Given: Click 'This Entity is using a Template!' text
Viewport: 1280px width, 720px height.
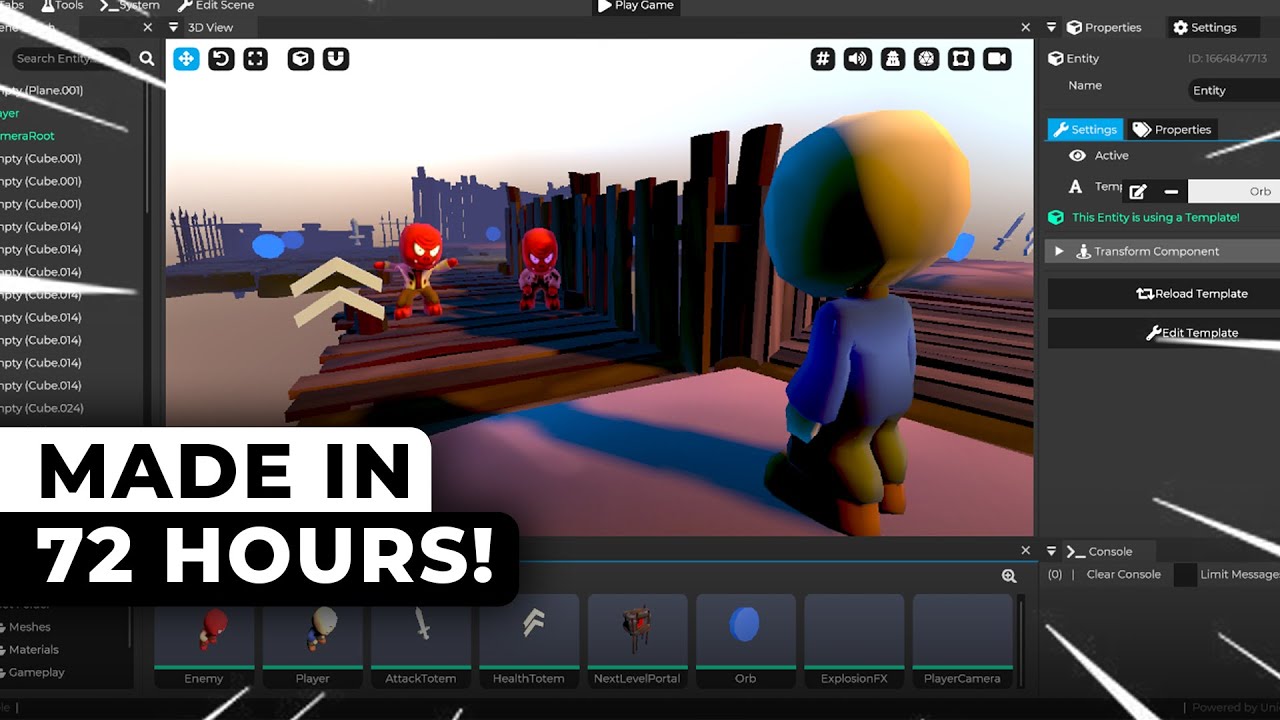Looking at the screenshot, I should (1155, 217).
